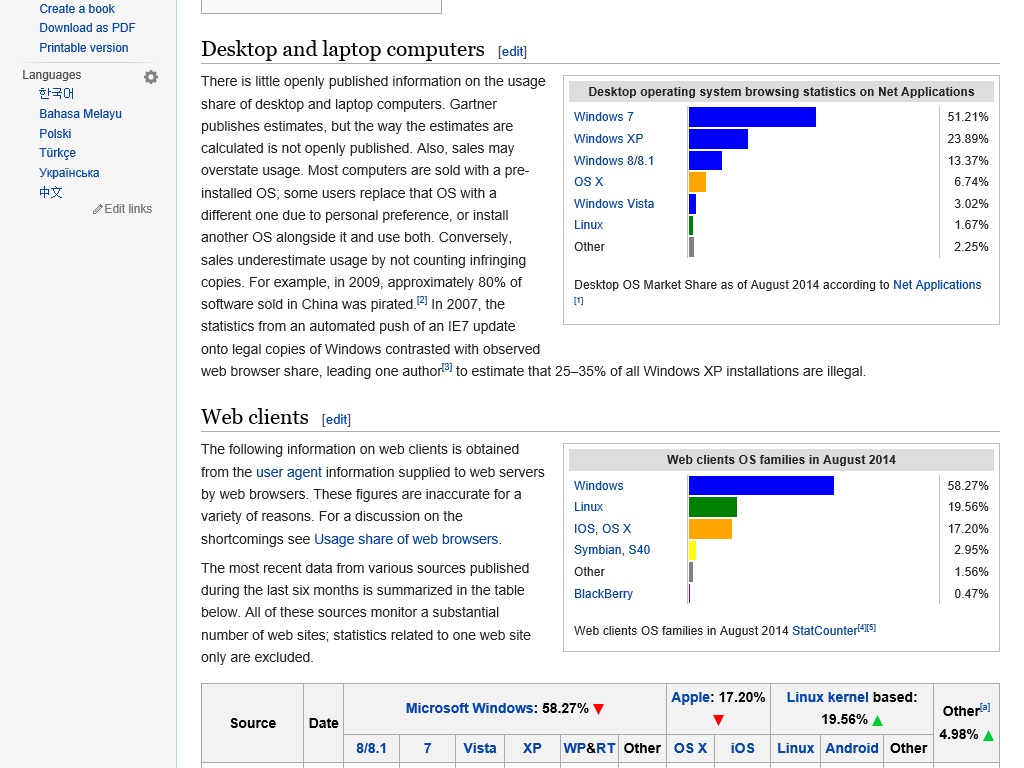Click the Windows 7 blue bar 51.21%
This screenshot has width=1024, height=768.
(752, 117)
